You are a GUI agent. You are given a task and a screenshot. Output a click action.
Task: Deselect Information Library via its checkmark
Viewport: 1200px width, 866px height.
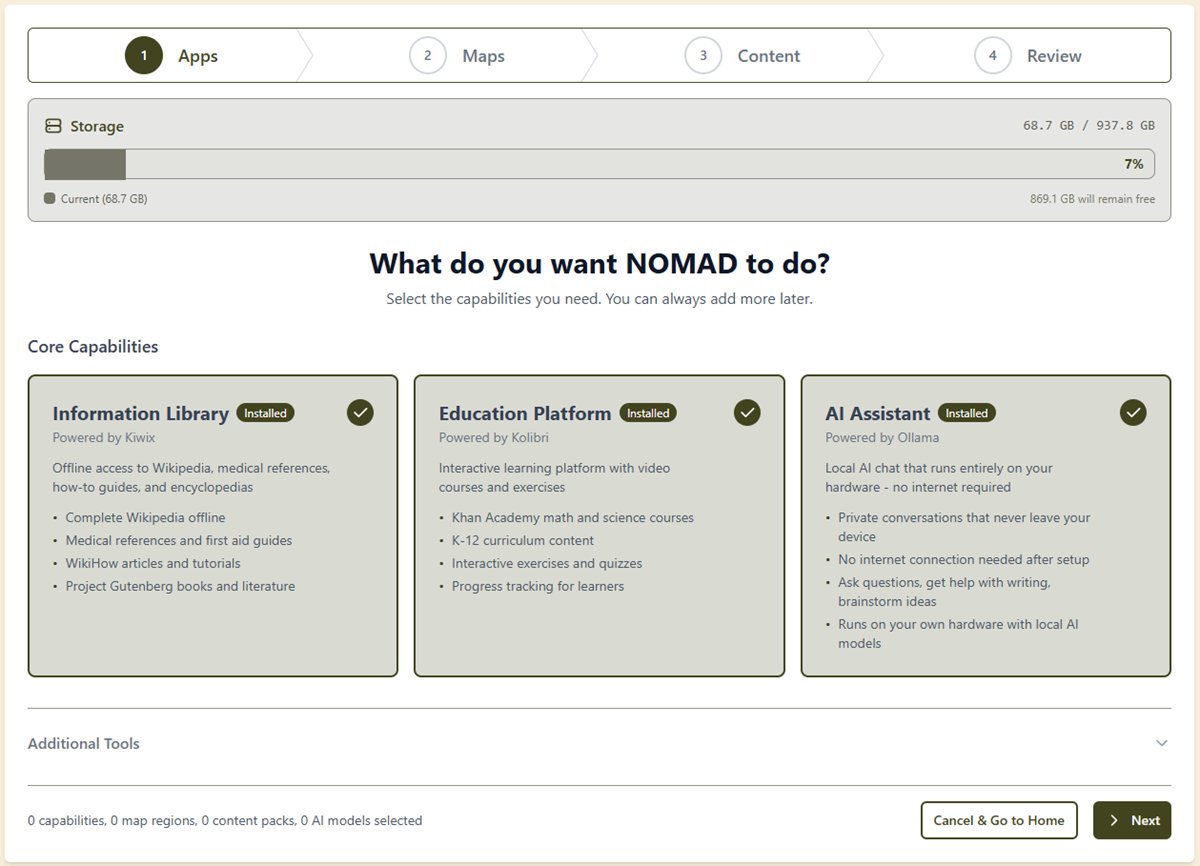point(360,411)
